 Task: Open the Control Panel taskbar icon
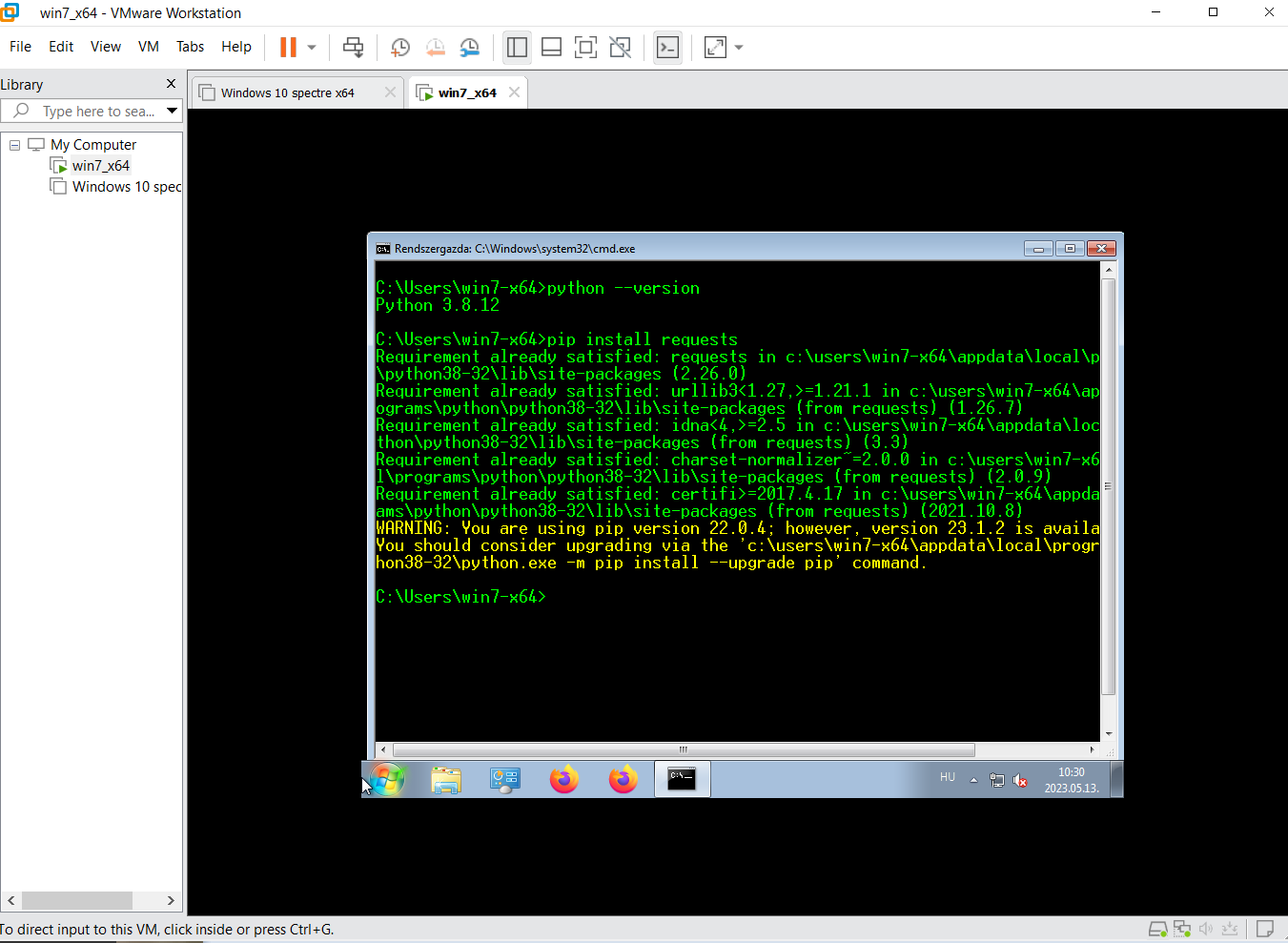[505, 780]
